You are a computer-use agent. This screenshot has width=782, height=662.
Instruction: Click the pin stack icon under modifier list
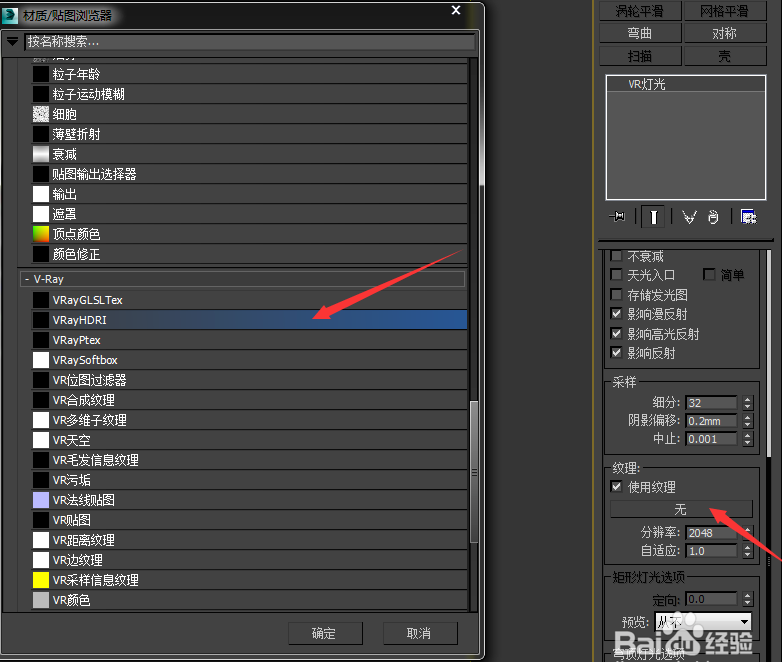(617, 217)
